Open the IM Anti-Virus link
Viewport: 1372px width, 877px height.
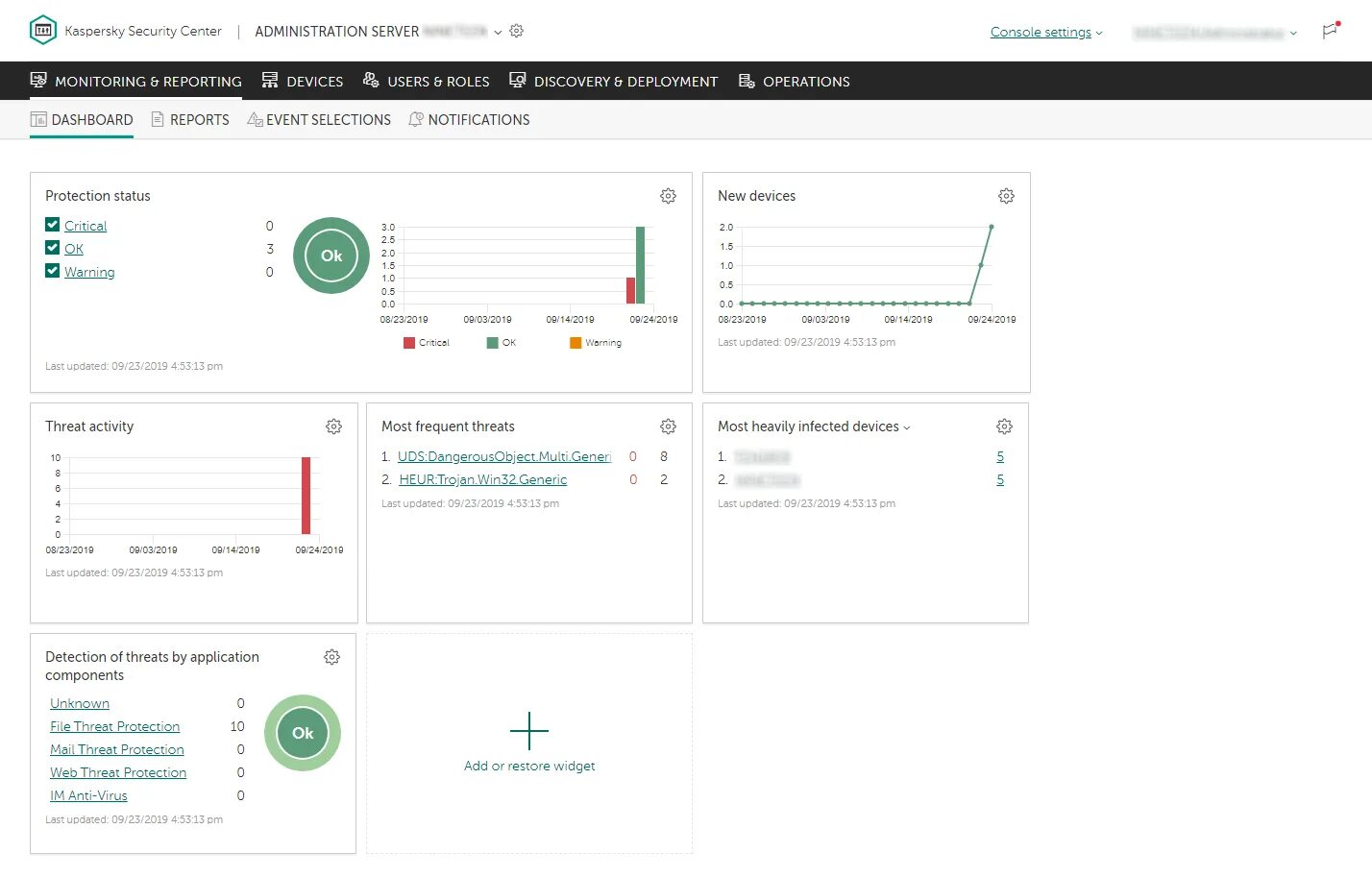click(x=88, y=795)
